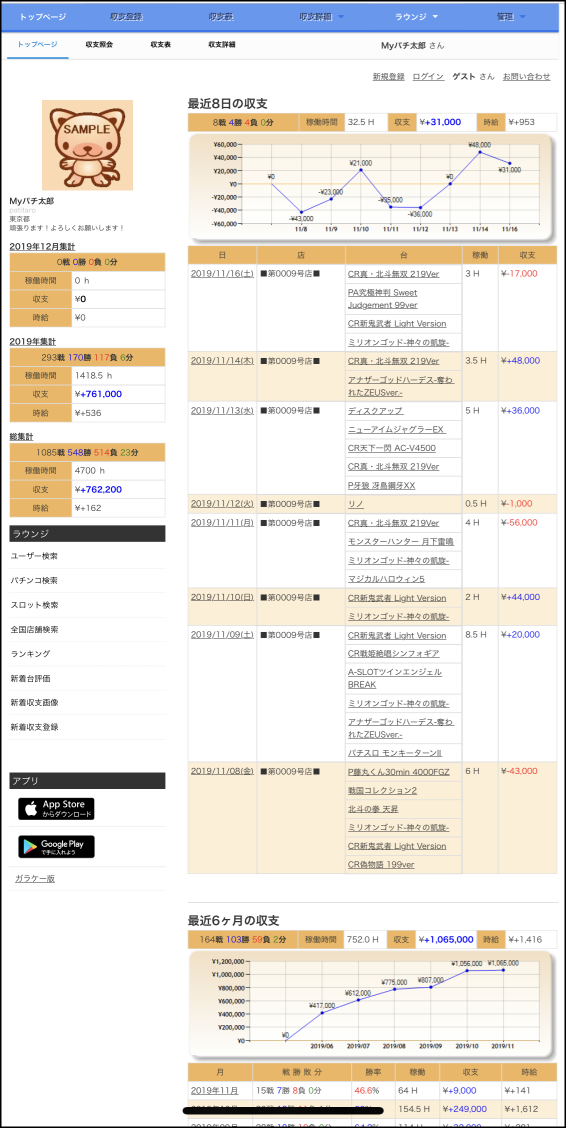Open the CR天下一閃 AC-V4500 machine link
This screenshot has width=566, height=1128.
coord(392,448)
